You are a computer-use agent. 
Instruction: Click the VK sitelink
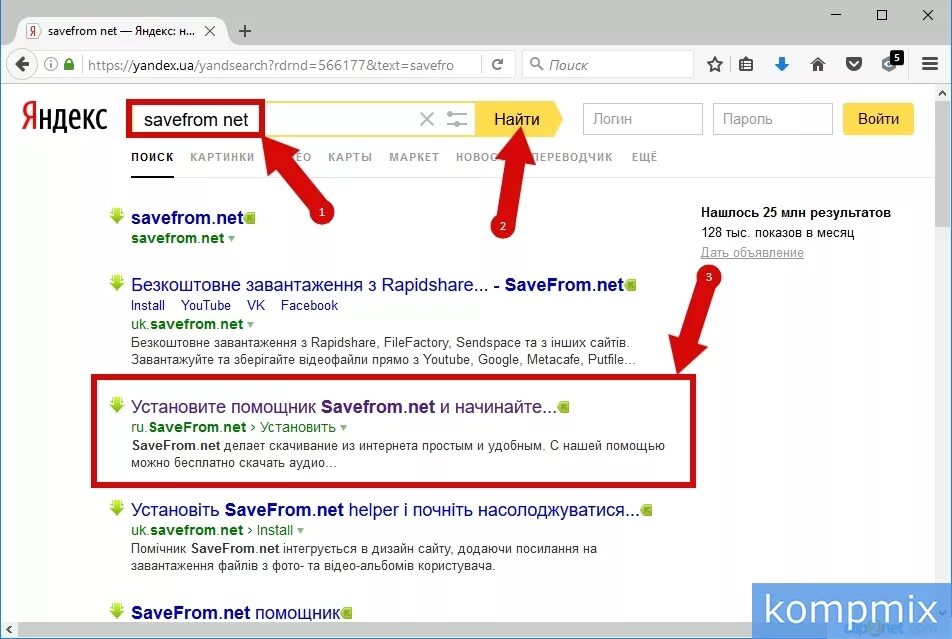tap(256, 306)
